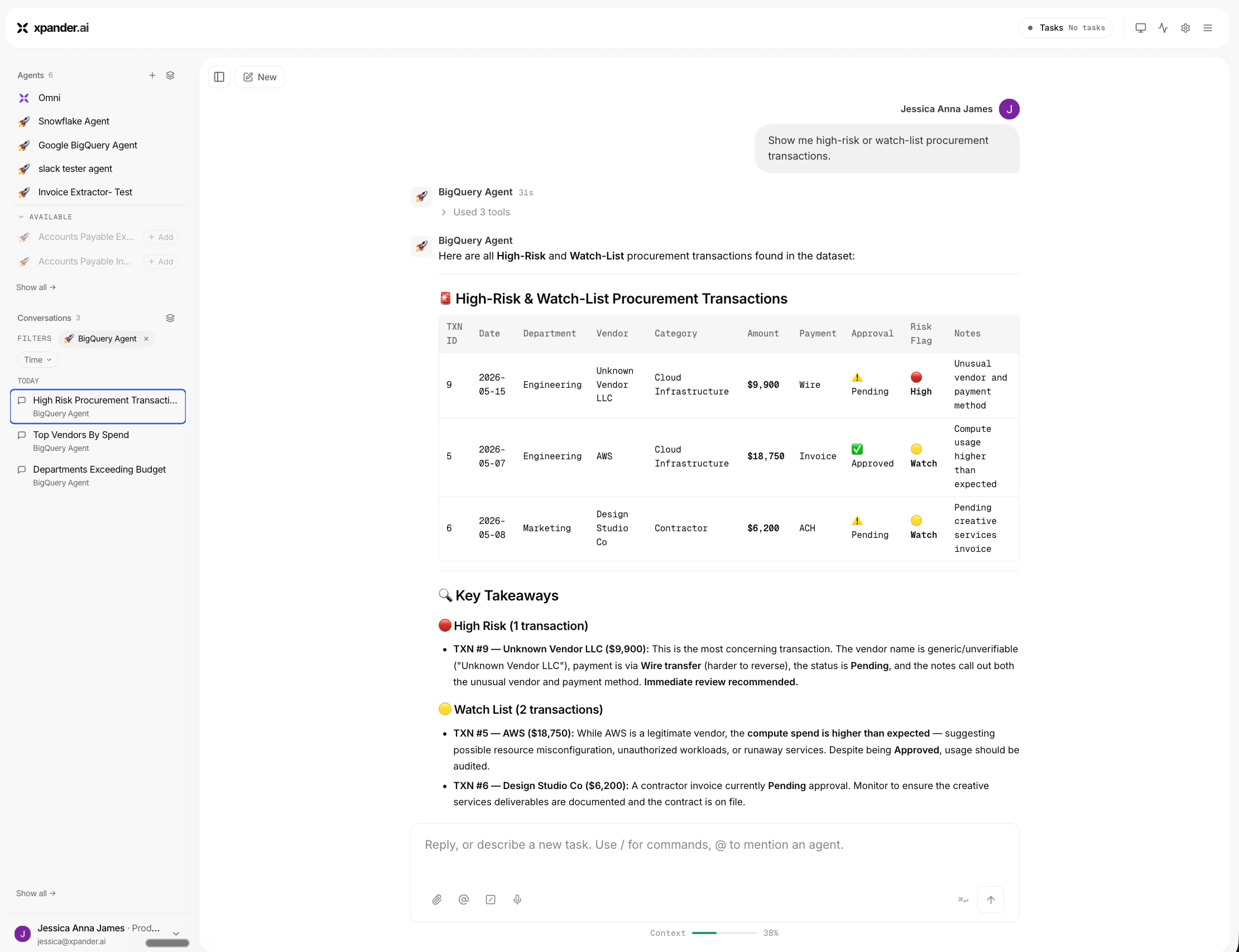Viewport: 1239px width, 952px height.
Task: Click Jessica's avatar in sidebar footer
Action: 23,933
